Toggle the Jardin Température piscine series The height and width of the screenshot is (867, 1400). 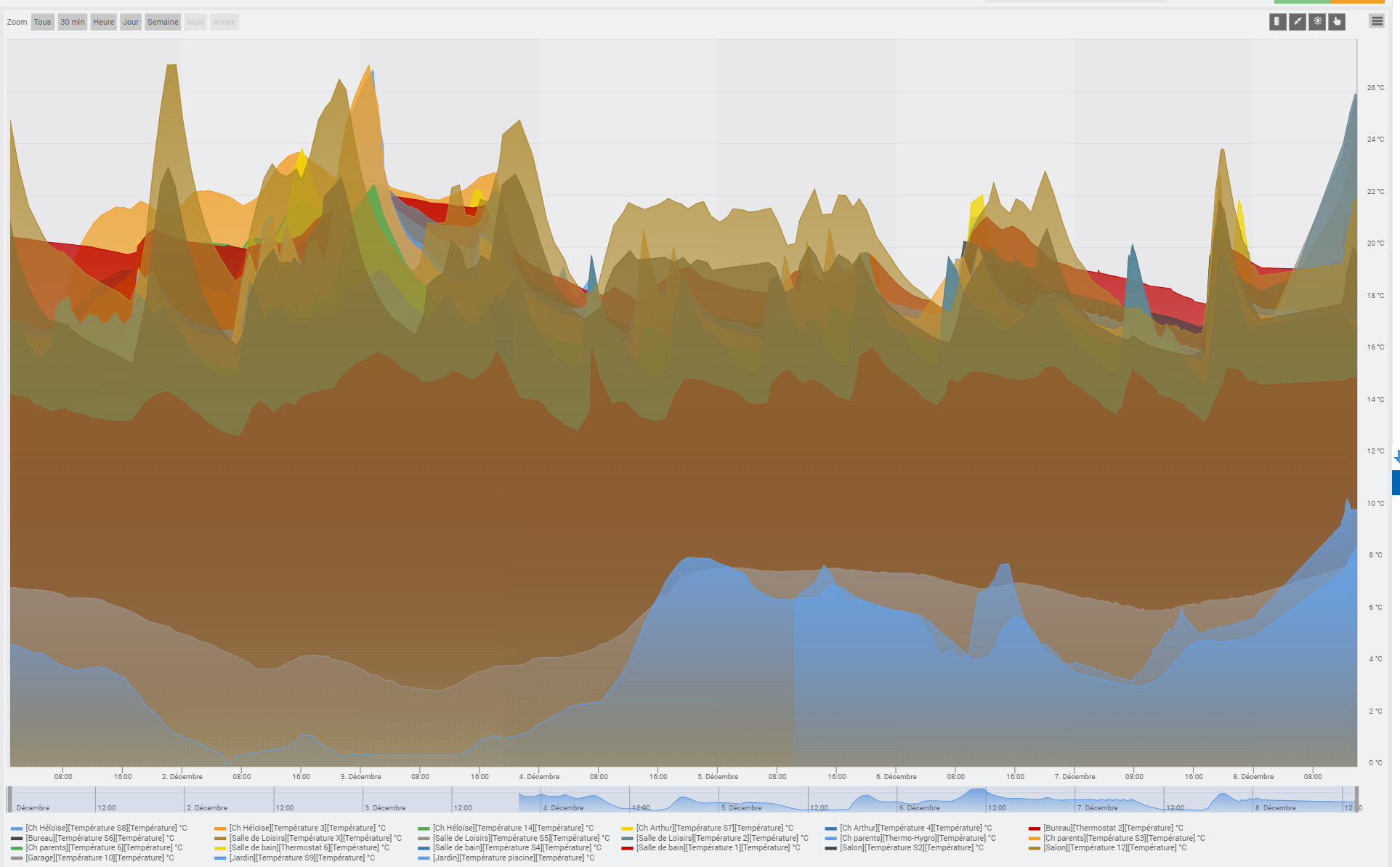[x=513, y=858]
